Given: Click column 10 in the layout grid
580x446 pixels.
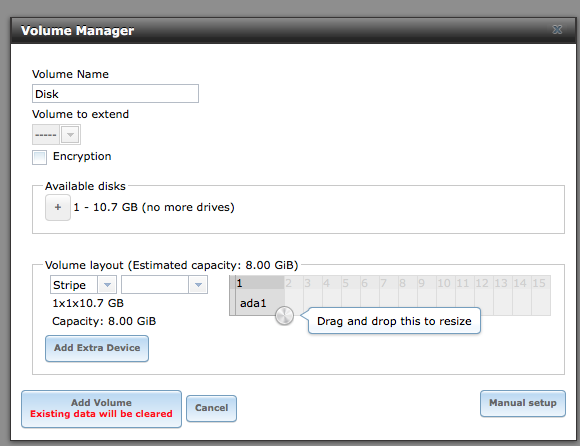Looking at the screenshot, I should coord(446,283).
